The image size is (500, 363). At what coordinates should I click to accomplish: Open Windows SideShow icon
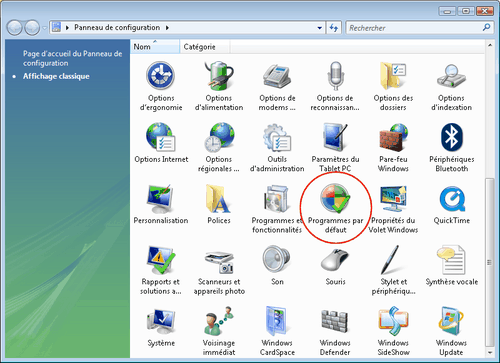coord(393,321)
